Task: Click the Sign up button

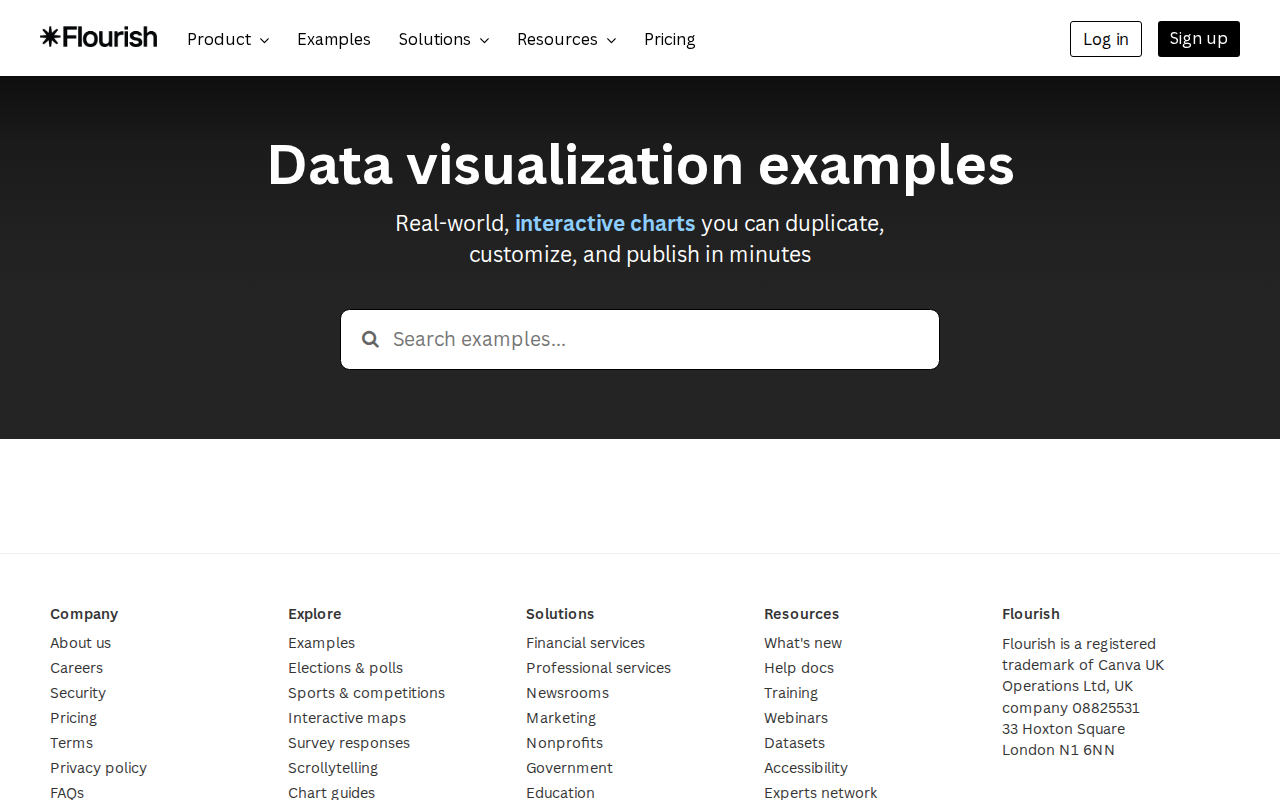Action: pyautogui.click(x=1199, y=39)
